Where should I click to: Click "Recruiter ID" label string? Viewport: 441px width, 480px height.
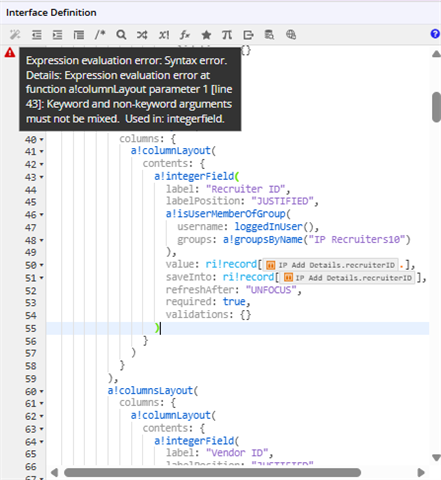[x=245, y=189]
